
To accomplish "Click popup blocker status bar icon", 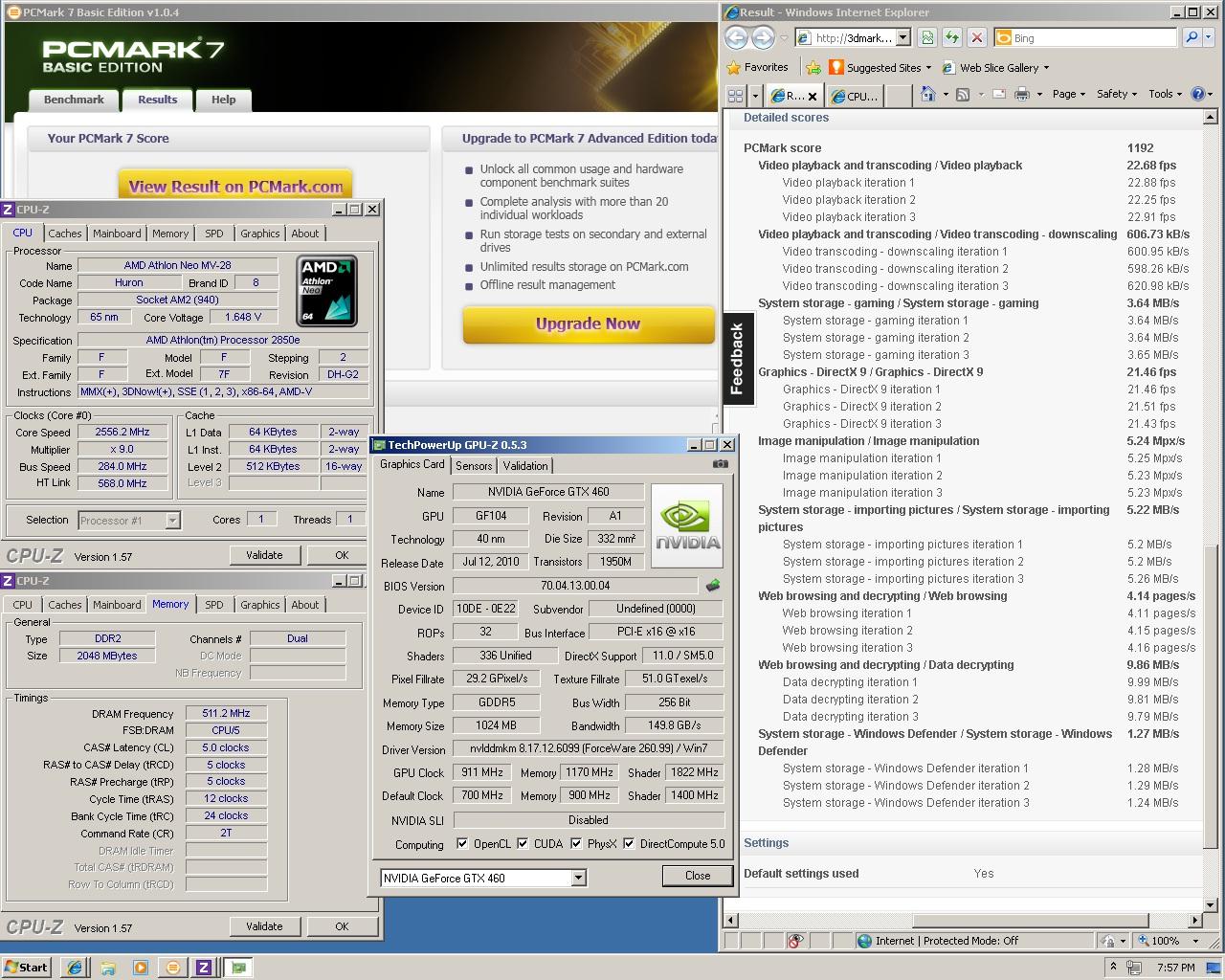I will click(794, 941).
